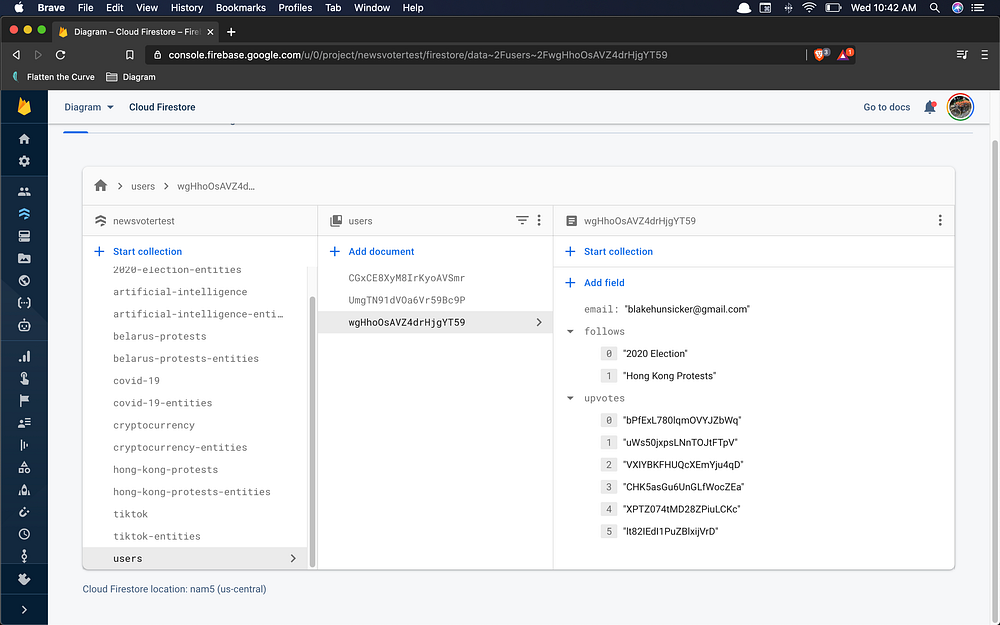Click the filter icon in users column

[x=521, y=220]
